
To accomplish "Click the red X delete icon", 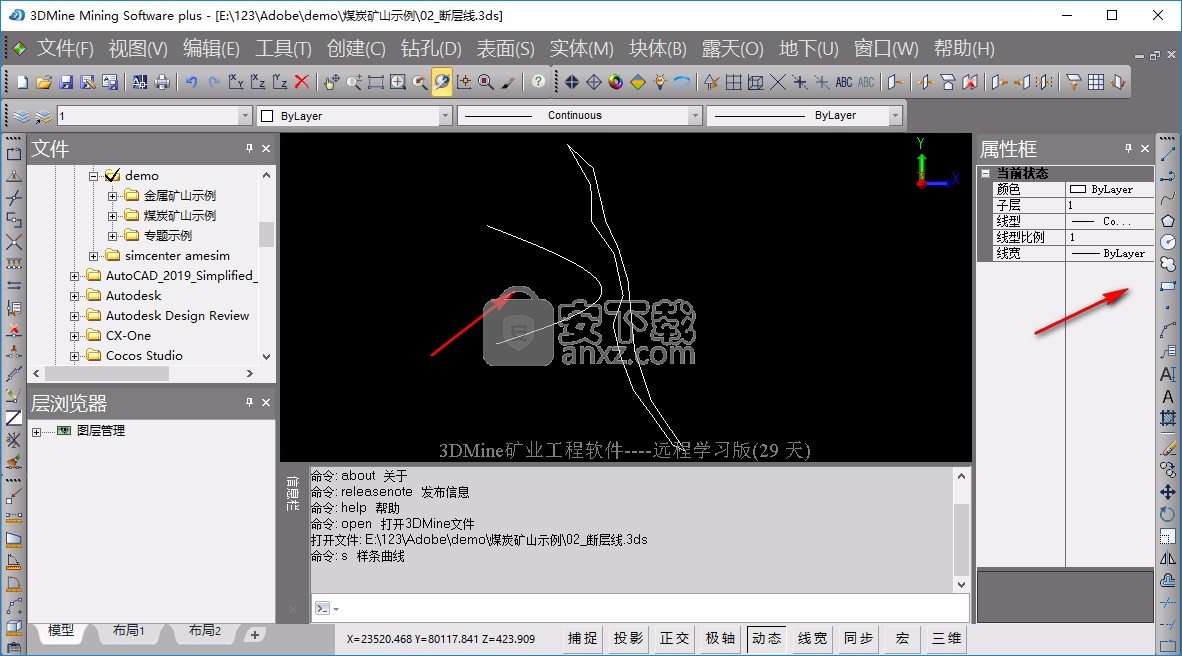I will point(302,82).
